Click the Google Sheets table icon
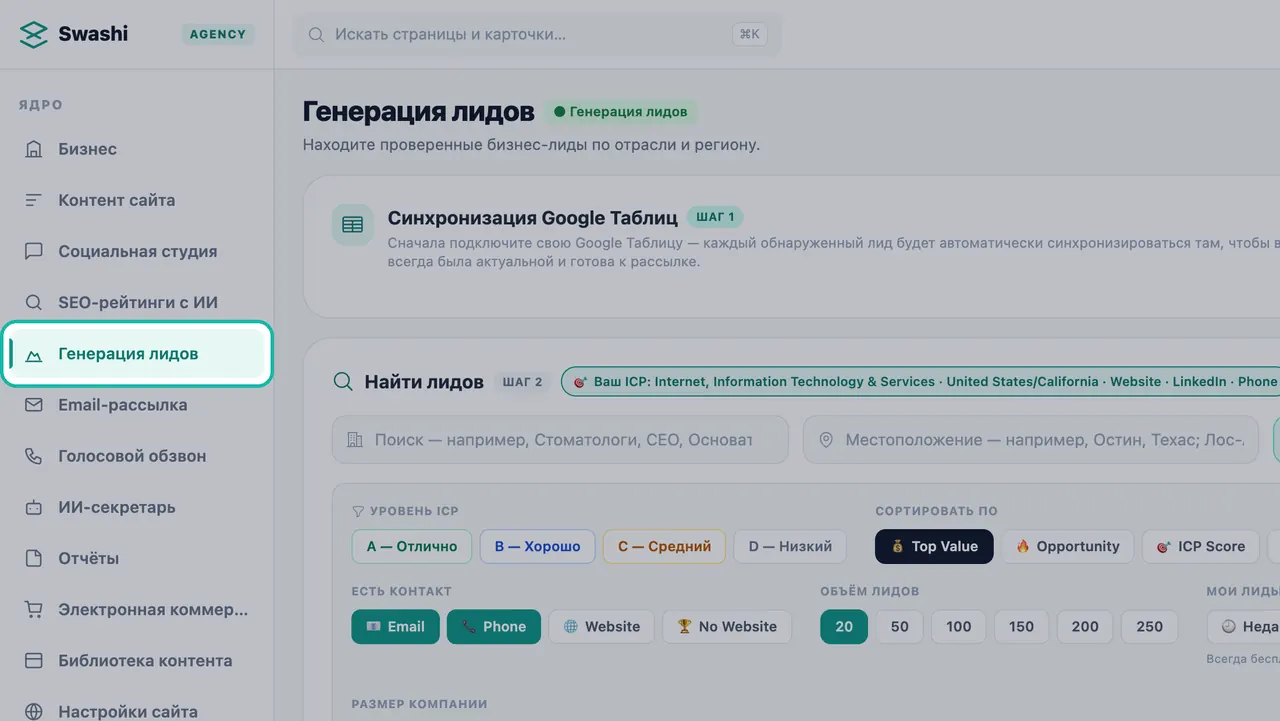The height and width of the screenshot is (721, 1280). [x=353, y=225]
